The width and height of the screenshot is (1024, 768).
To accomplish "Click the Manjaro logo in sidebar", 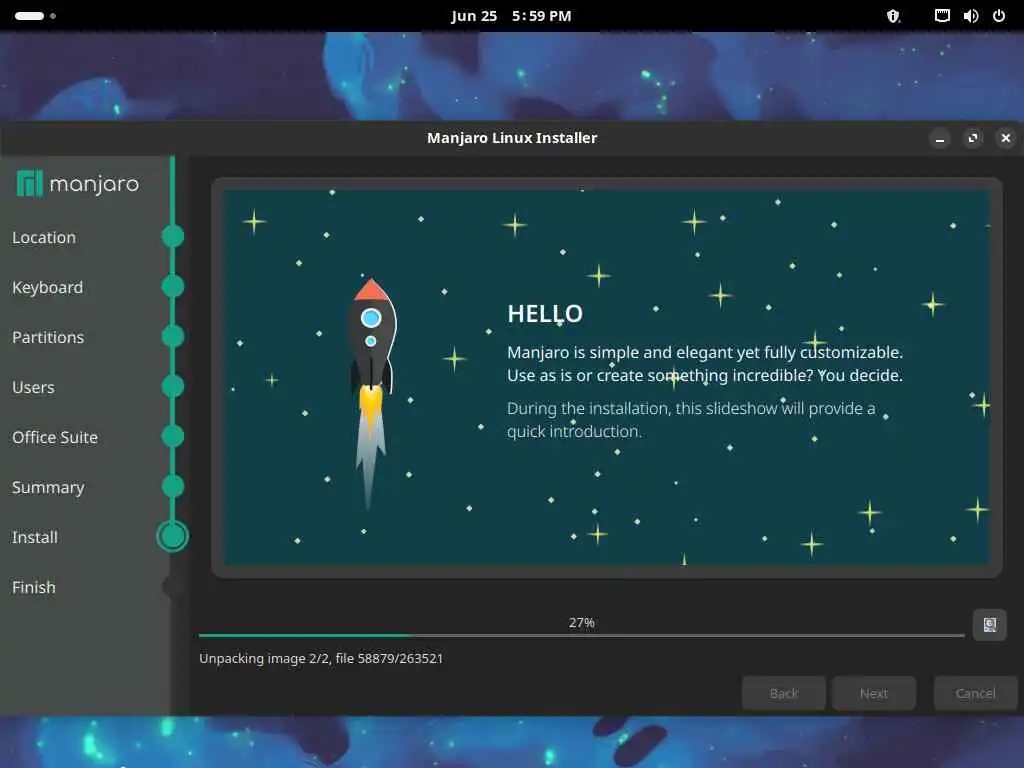I will point(78,184).
